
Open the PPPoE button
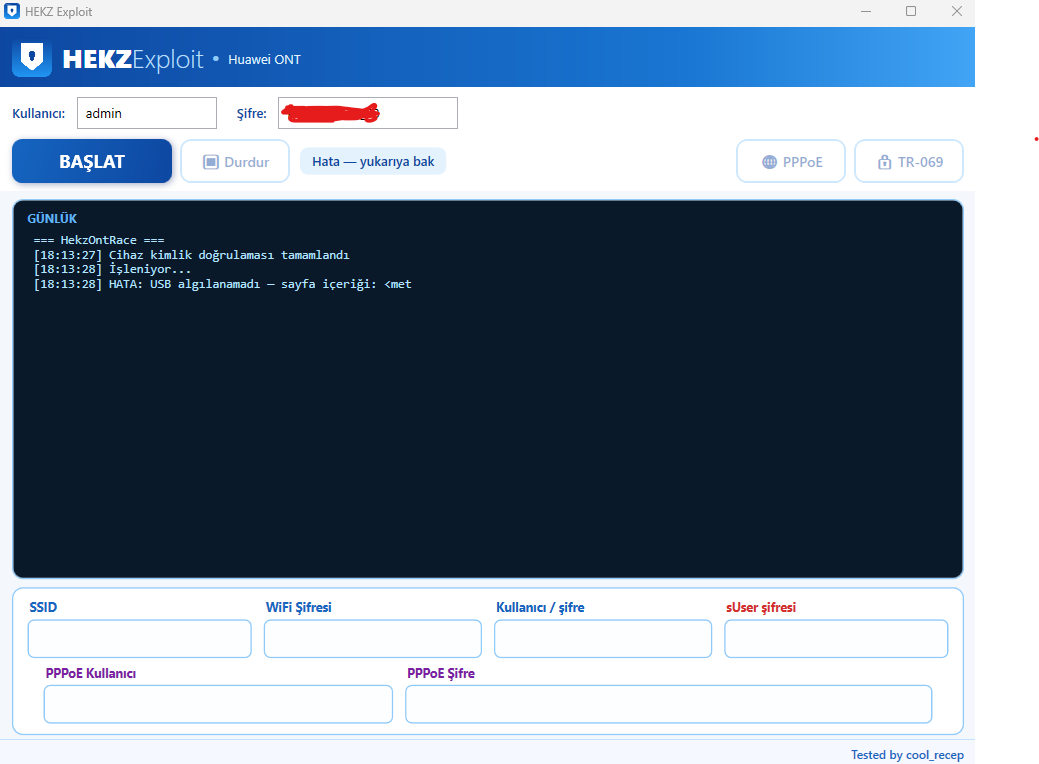(791, 162)
